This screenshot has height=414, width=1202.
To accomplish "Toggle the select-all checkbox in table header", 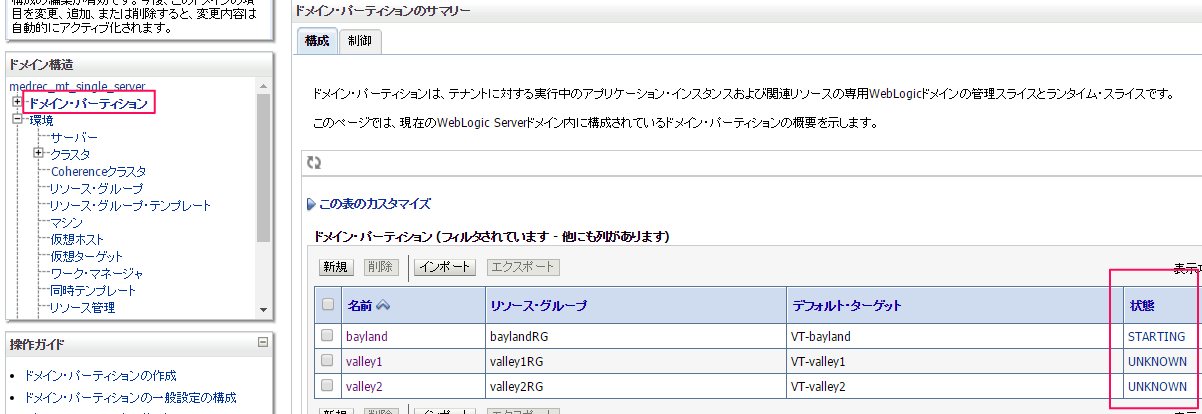I will (x=327, y=305).
